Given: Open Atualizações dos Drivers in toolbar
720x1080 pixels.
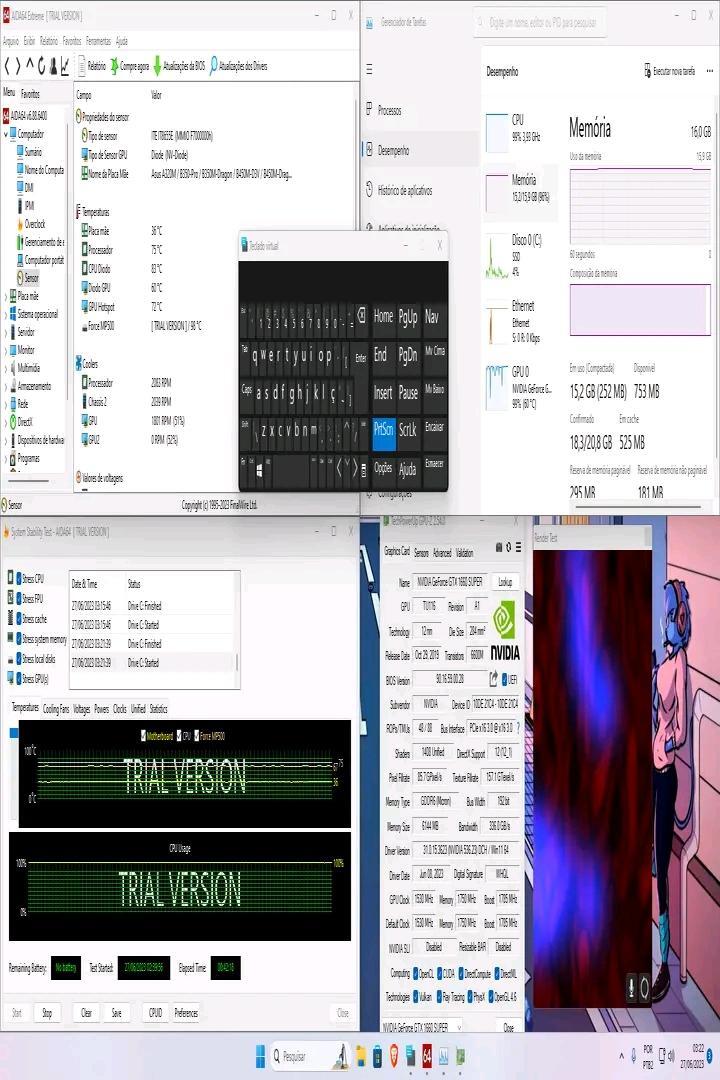Looking at the screenshot, I should [x=238, y=66].
